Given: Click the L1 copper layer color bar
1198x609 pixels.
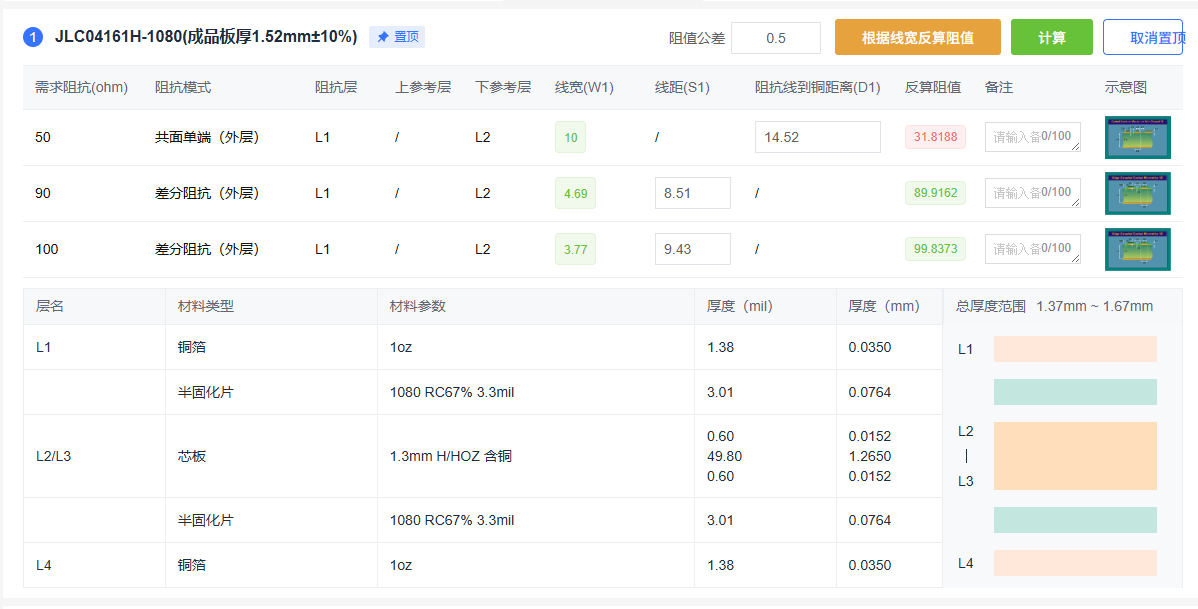Looking at the screenshot, I should (x=1075, y=349).
